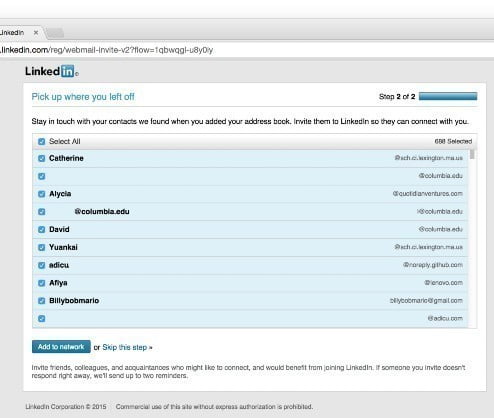This screenshot has width=494, height=418.
Task: Select the @columbia.edu named contact row
Action: pyautogui.click(x=250, y=212)
